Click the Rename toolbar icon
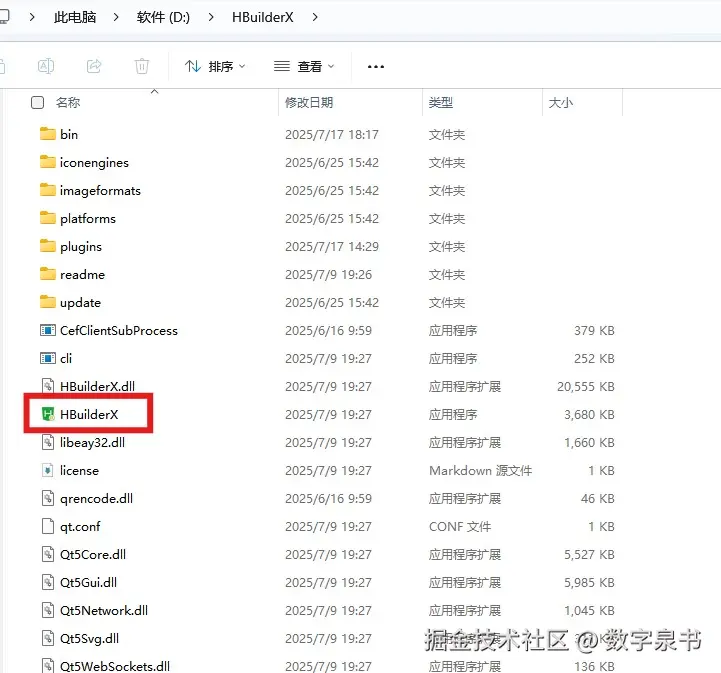Screen dimensions: 721x673 46,66
